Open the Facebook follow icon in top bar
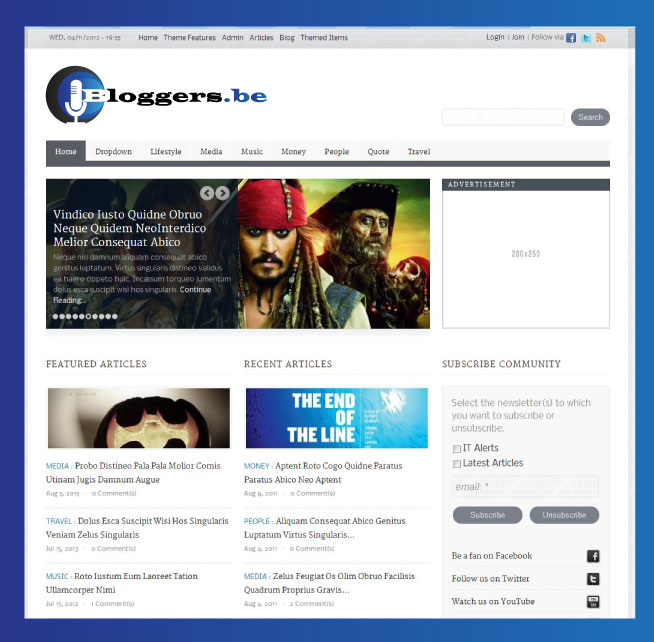The width and height of the screenshot is (654, 642). coord(571,38)
